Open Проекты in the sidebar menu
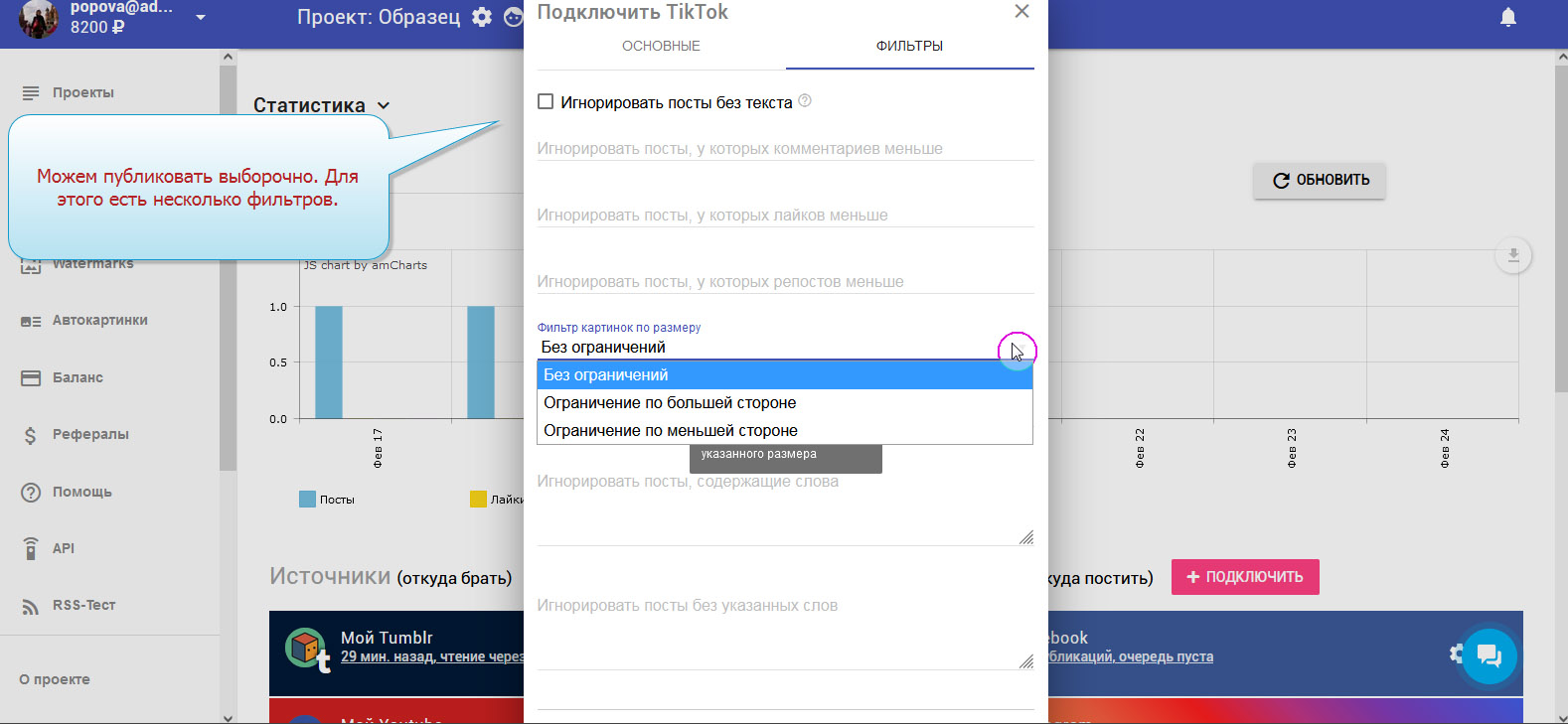Screen dimensions: 1568x724 [82, 92]
